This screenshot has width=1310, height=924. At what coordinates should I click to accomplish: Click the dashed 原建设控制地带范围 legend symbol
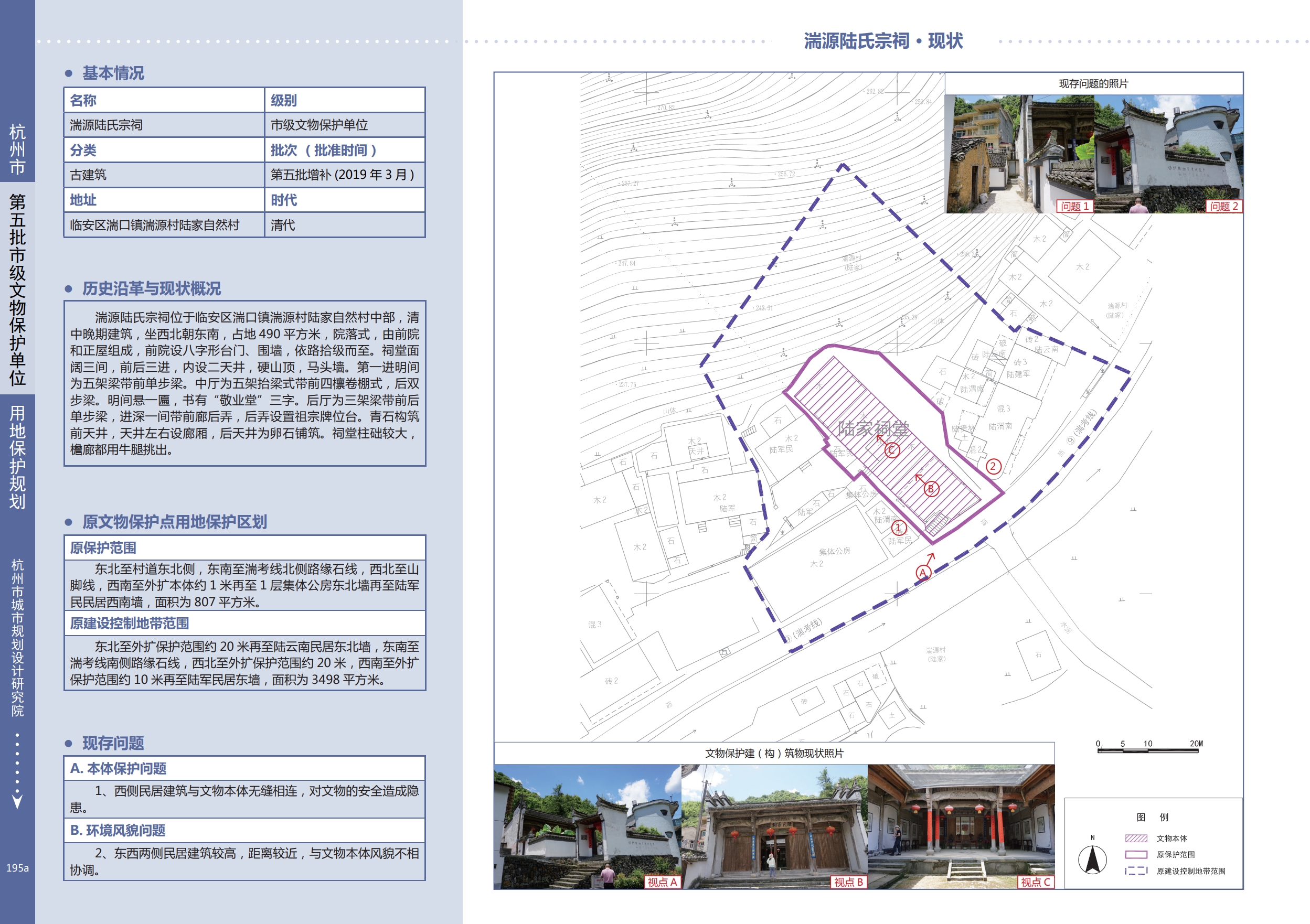tap(1135, 871)
